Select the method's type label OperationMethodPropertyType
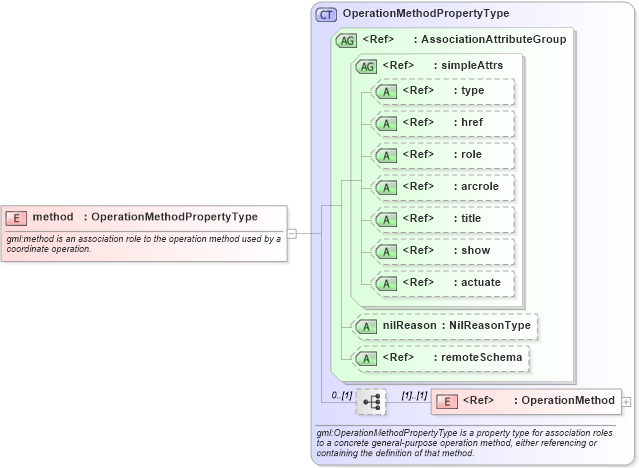 [174, 217]
